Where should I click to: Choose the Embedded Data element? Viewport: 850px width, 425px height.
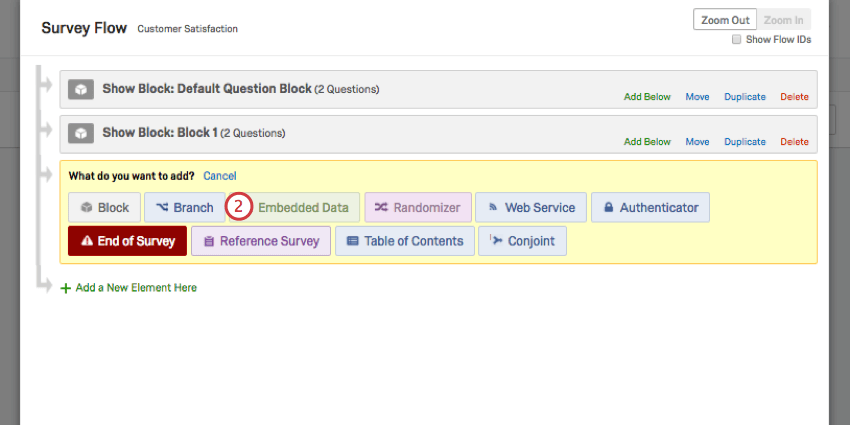[303, 208]
